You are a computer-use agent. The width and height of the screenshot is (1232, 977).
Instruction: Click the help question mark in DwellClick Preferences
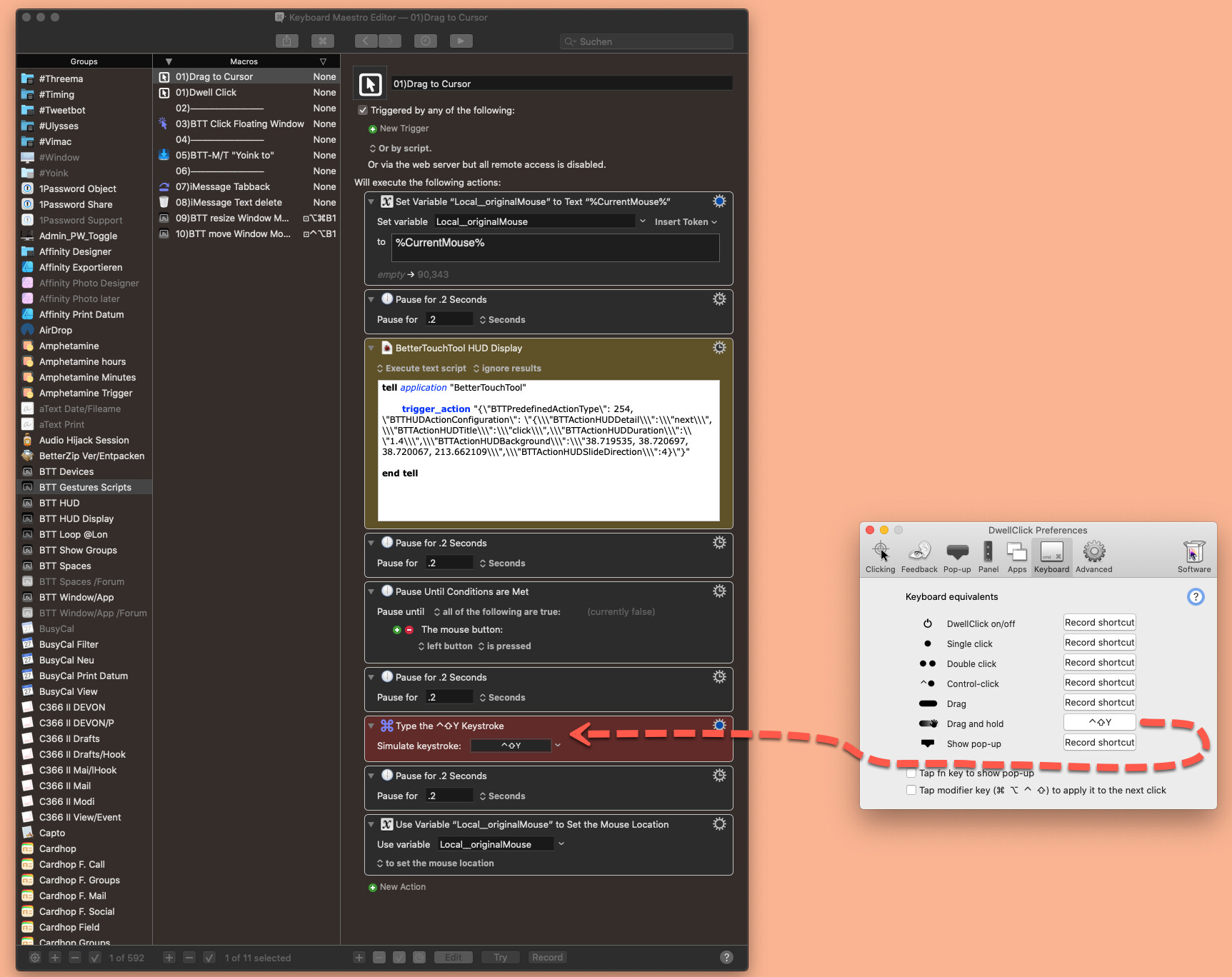click(x=1196, y=597)
